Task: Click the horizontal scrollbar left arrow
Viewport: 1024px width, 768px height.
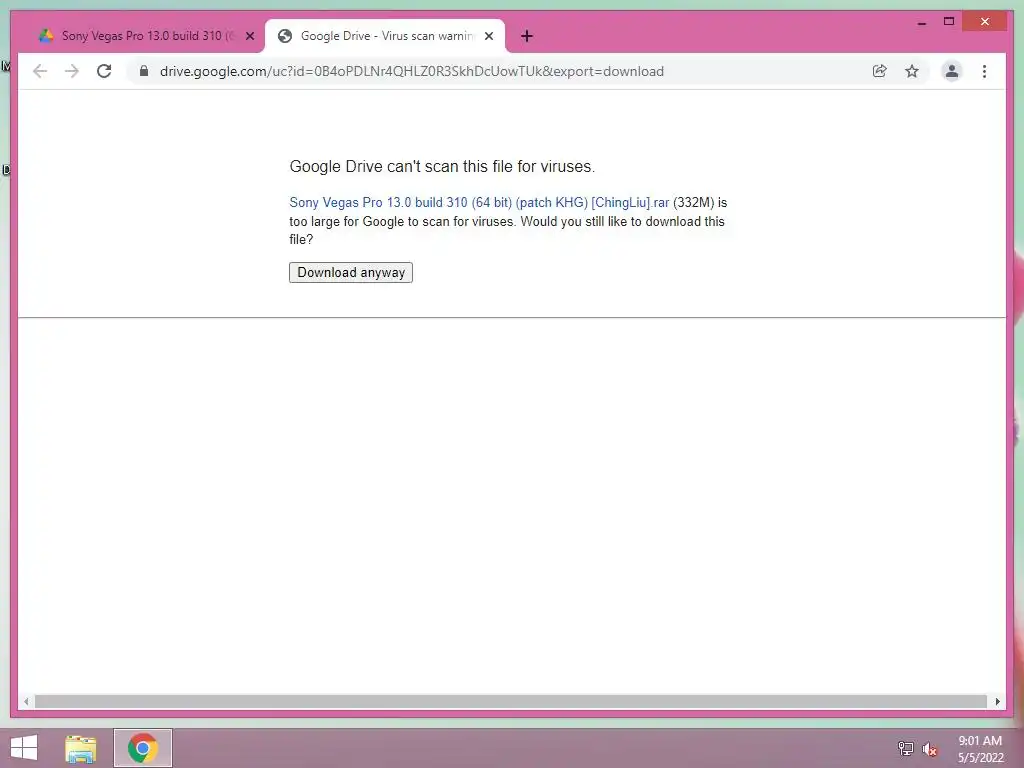Action: pyautogui.click(x=26, y=701)
